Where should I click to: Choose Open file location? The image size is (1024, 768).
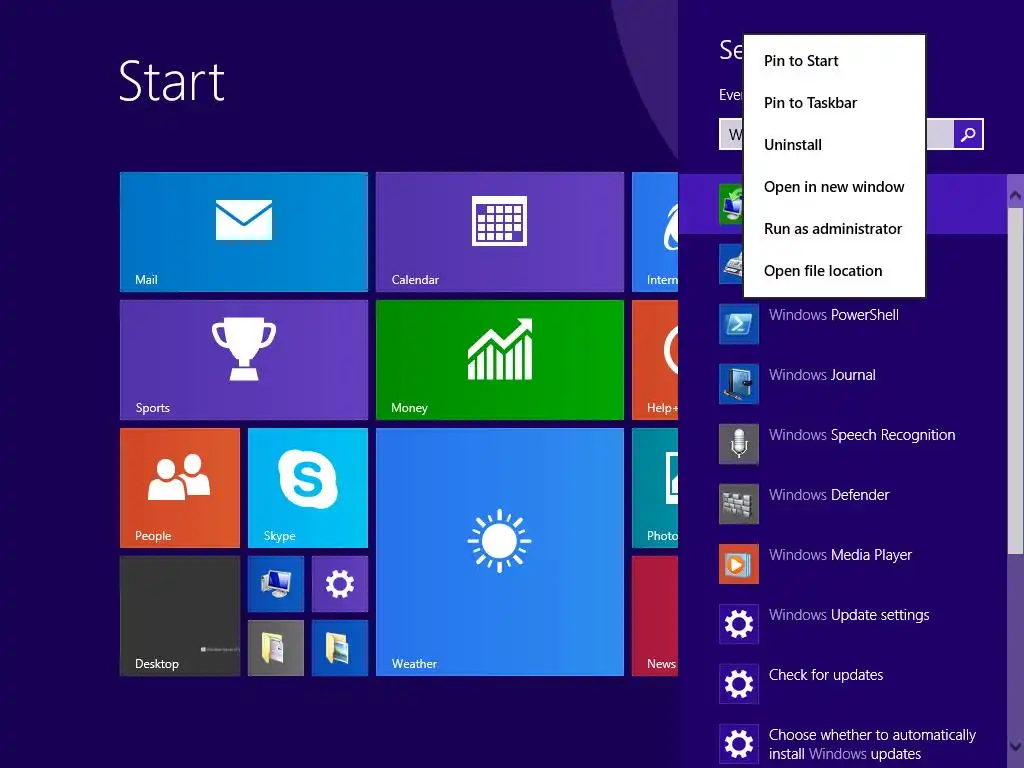point(835,270)
